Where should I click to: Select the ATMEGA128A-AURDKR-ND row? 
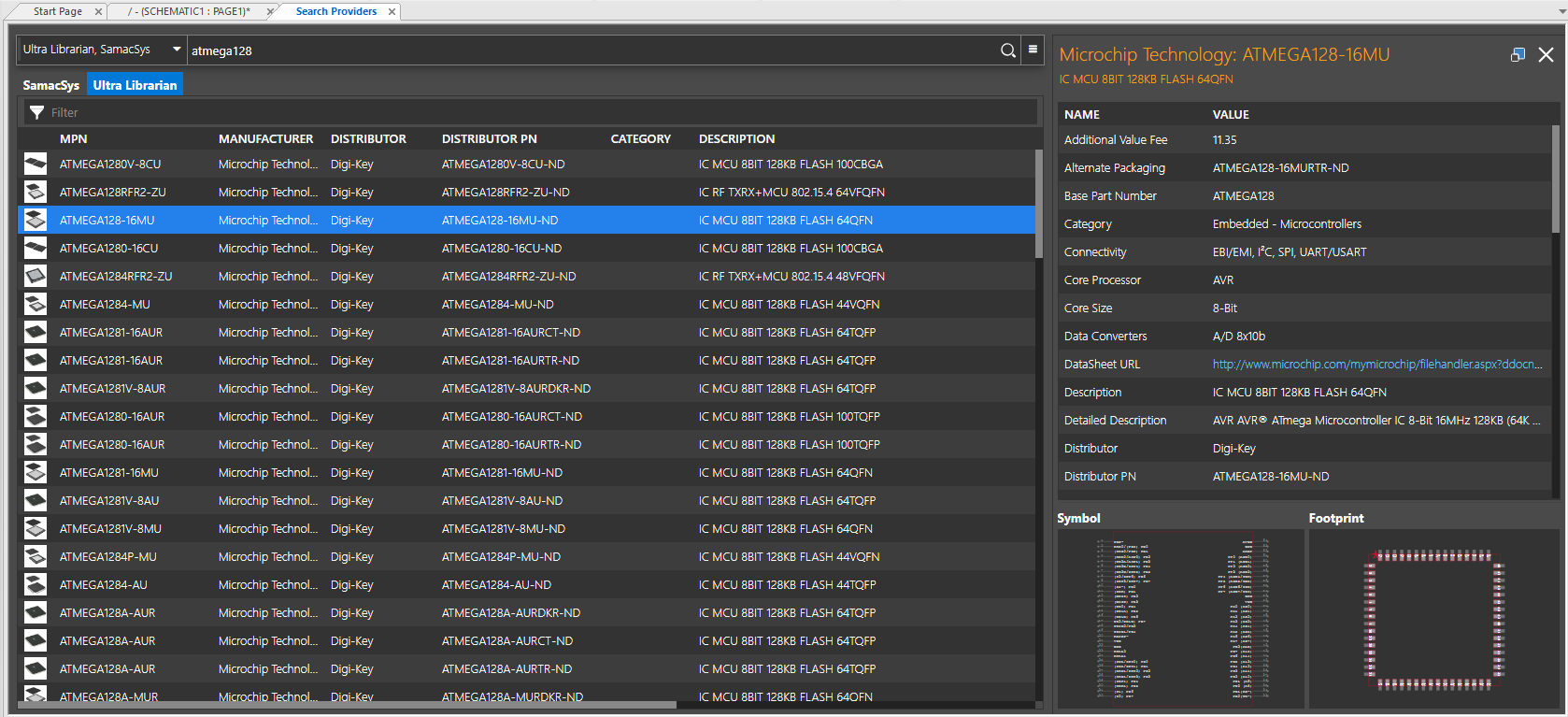(x=527, y=612)
